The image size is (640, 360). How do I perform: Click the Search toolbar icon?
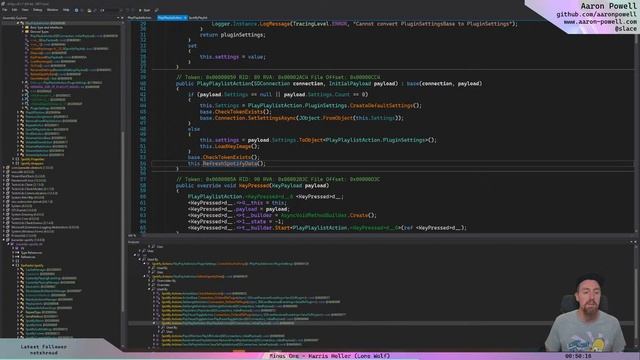click(x=156, y=10)
